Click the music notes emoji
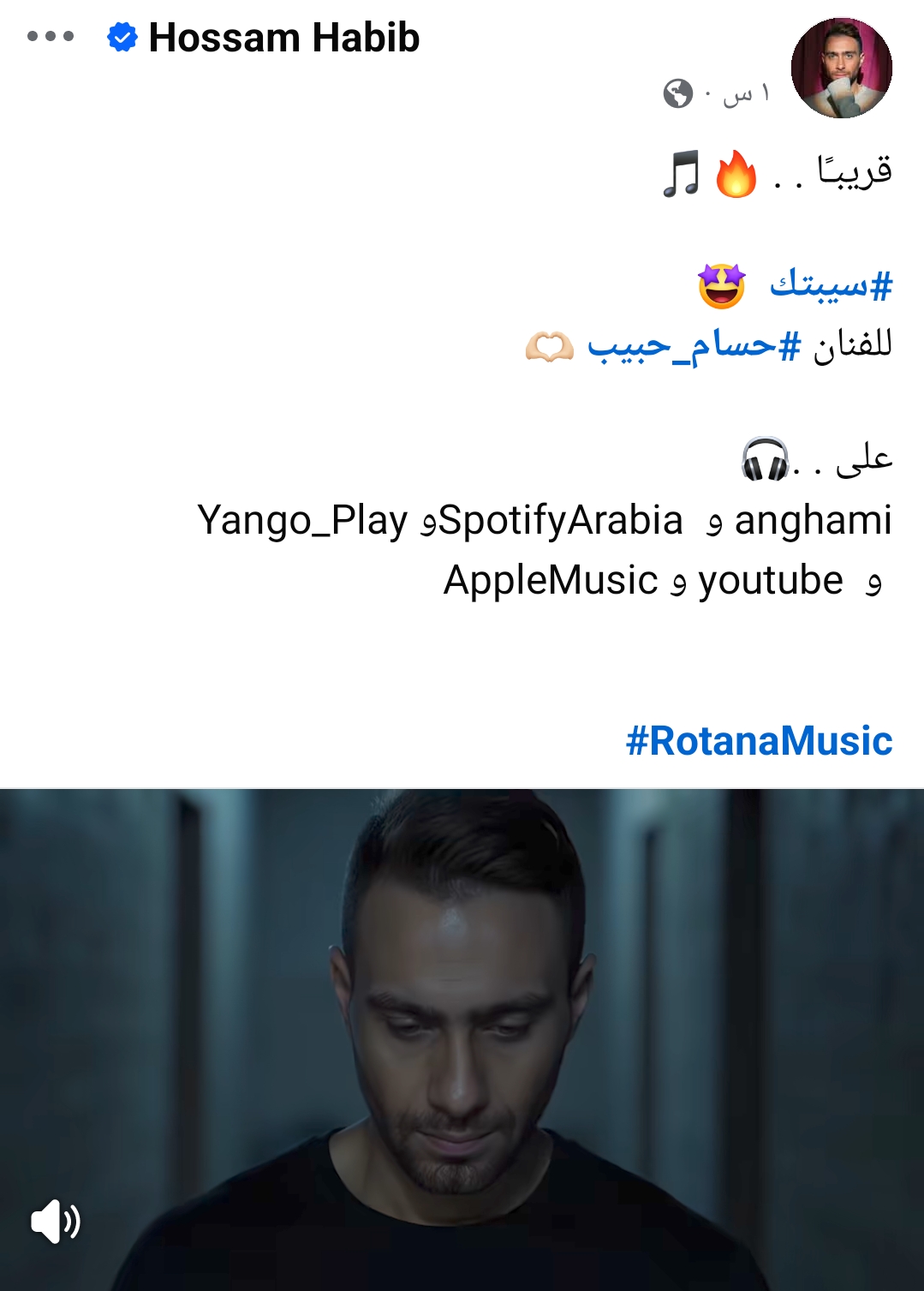 point(682,174)
